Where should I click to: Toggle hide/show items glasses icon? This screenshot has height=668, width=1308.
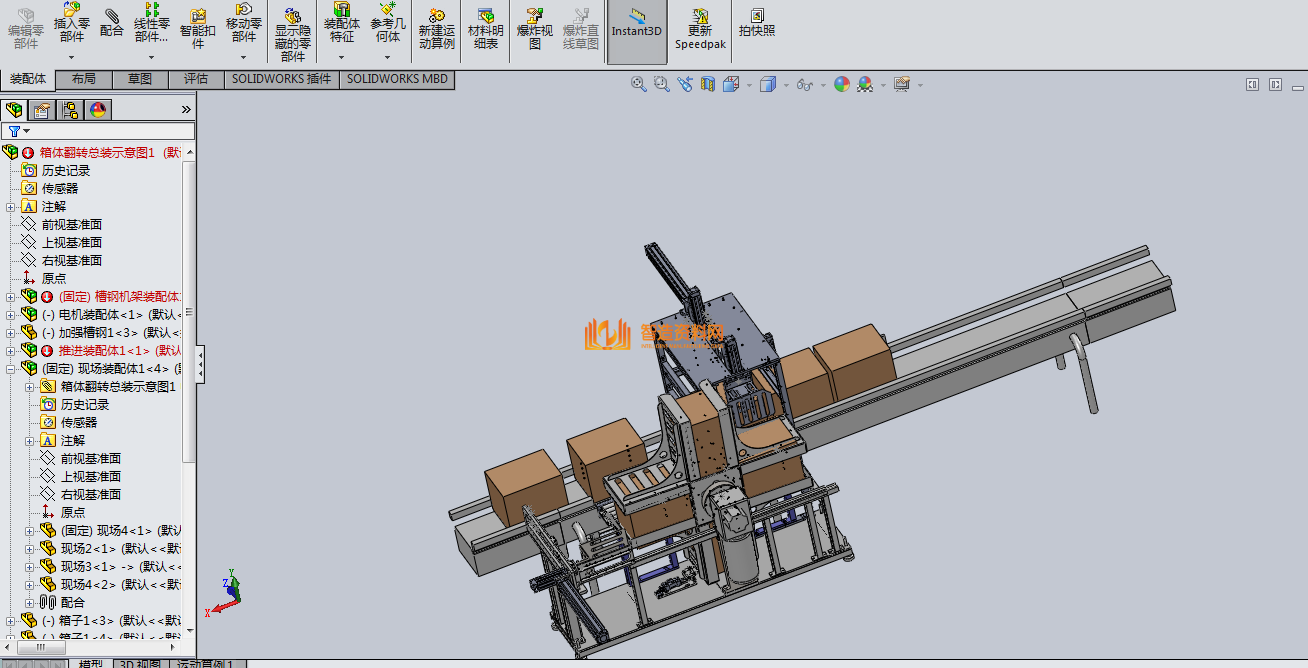tap(805, 85)
